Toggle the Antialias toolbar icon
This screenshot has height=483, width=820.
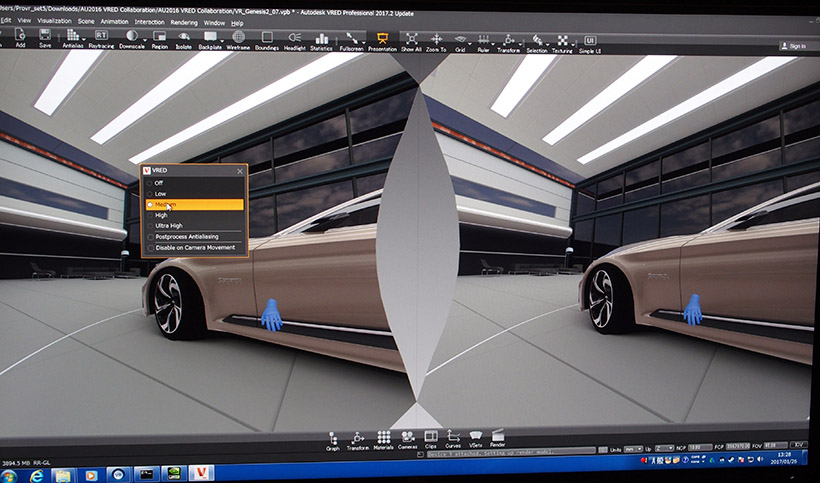(72, 36)
